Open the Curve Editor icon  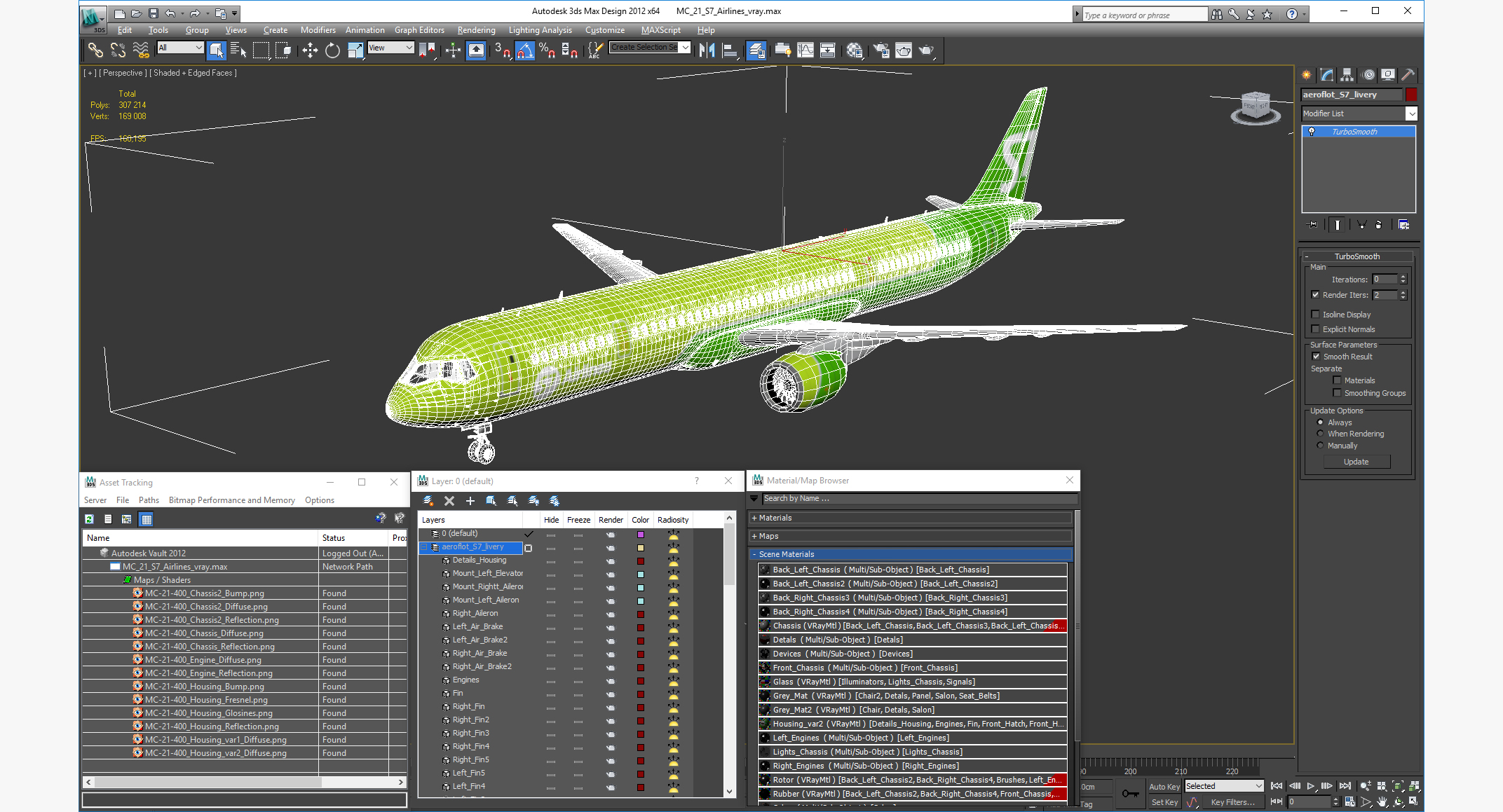coord(806,50)
